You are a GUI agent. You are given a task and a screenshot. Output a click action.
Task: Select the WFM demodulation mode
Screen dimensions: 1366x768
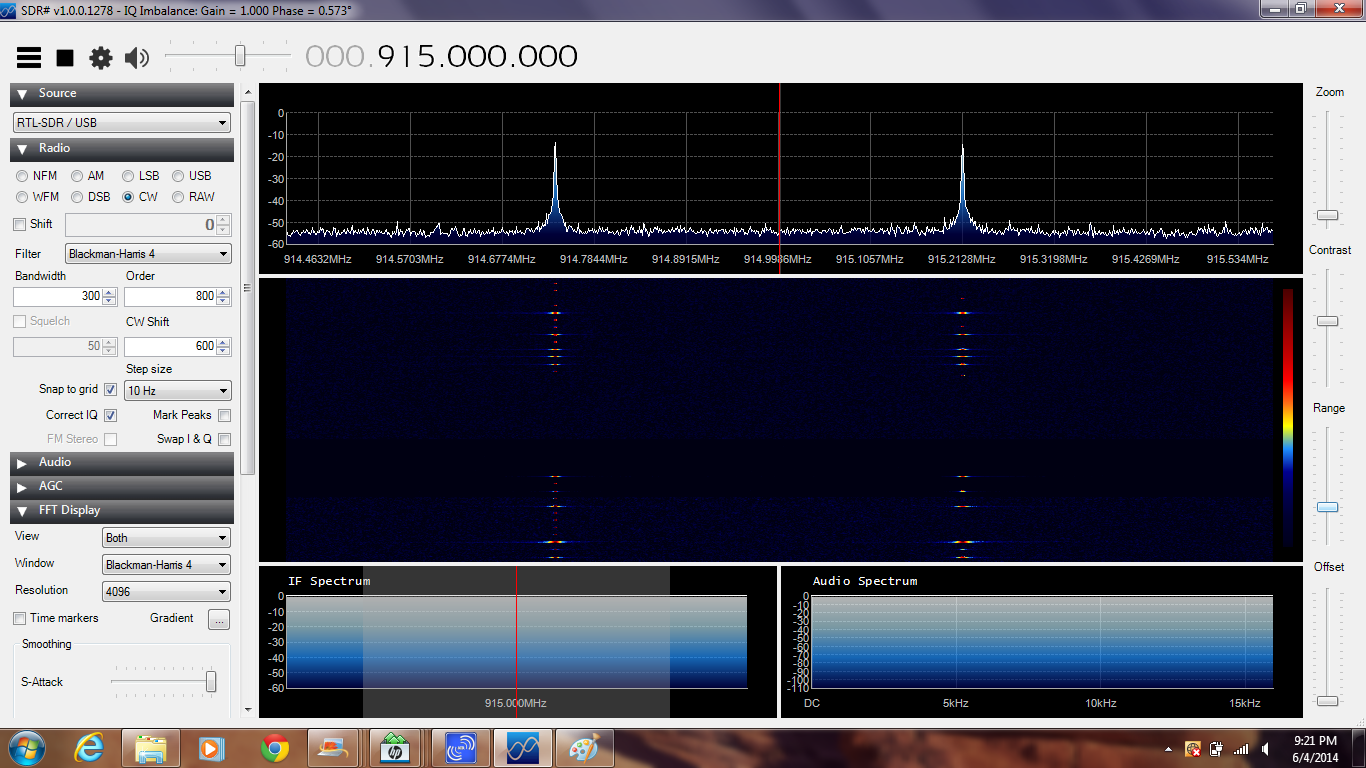coord(22,197)
